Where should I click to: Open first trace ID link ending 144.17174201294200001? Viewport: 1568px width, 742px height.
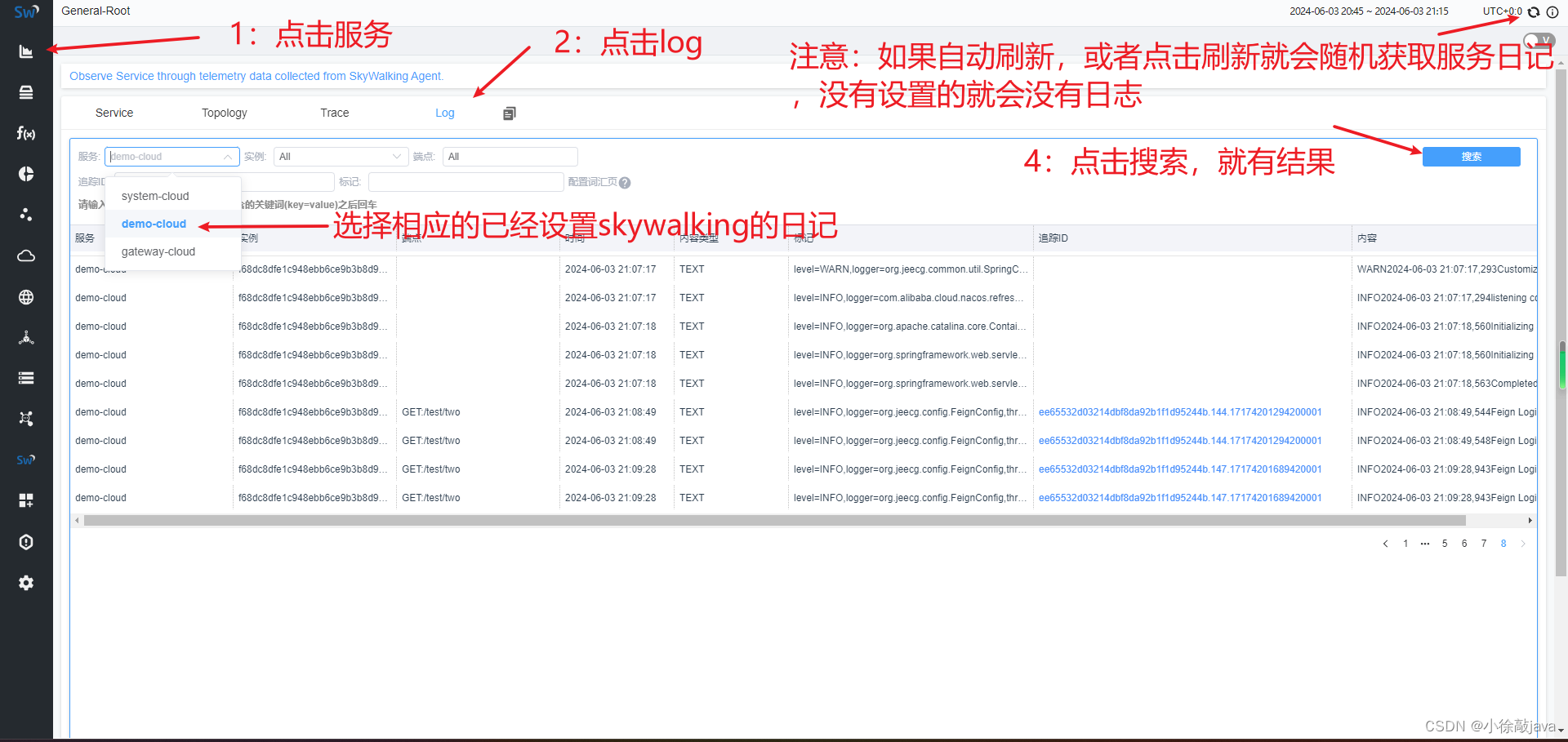(x=1180, y=412)
